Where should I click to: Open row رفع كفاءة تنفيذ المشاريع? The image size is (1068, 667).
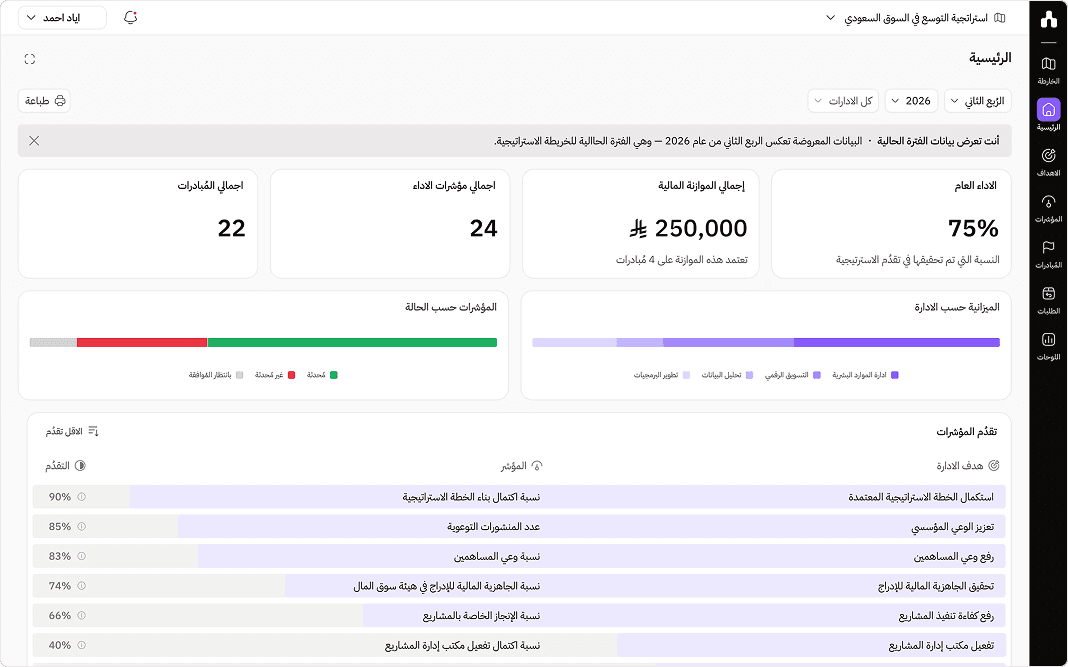point(519,615)
